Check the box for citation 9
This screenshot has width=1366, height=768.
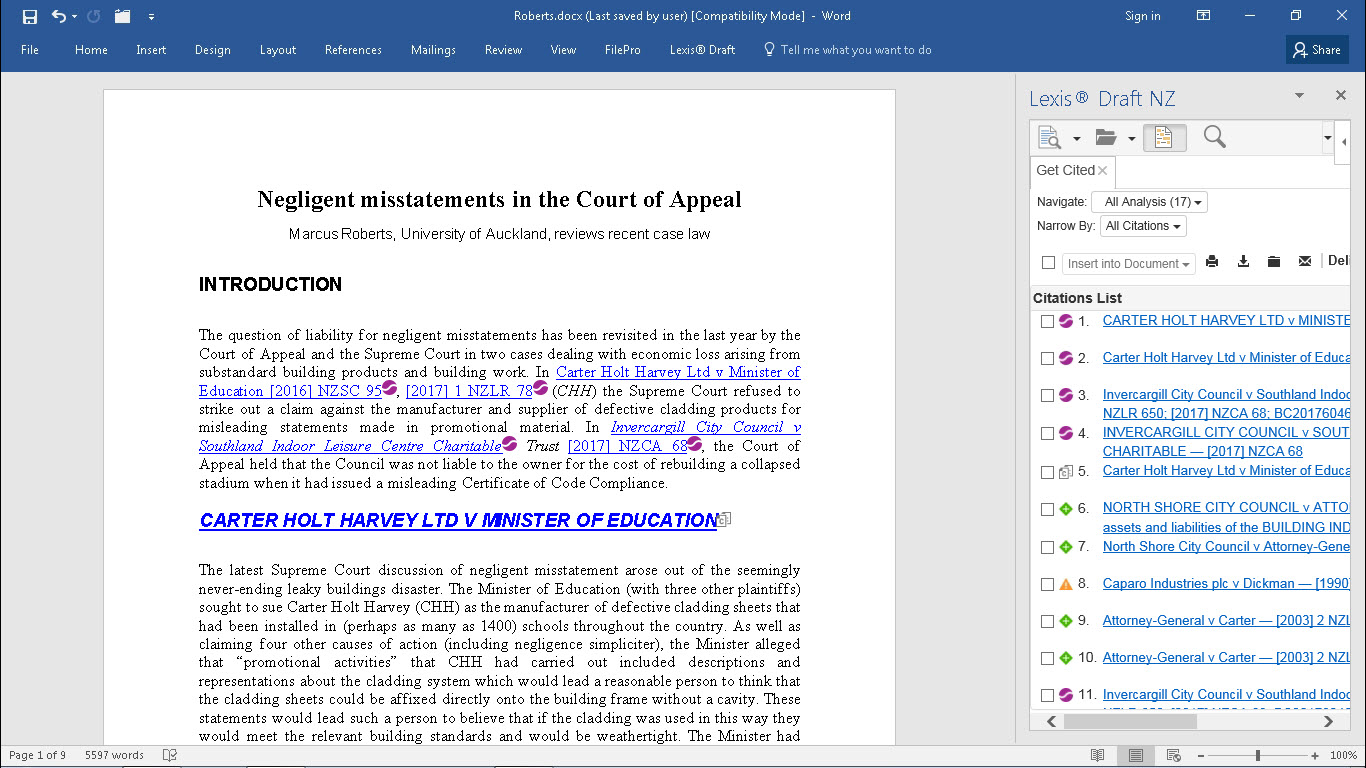coord(1047,622)
